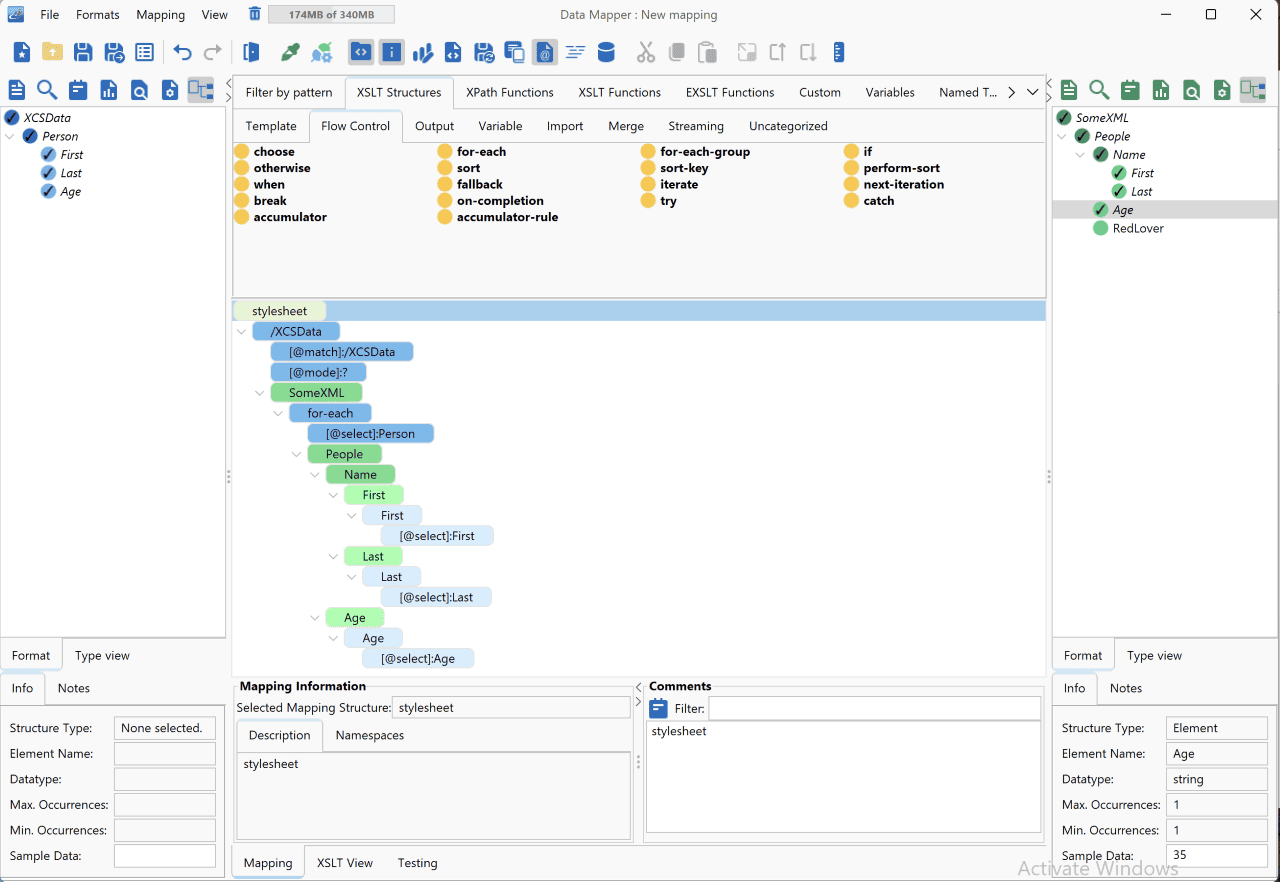
Task: Open the Mapping menu
Action: (161, 15)
